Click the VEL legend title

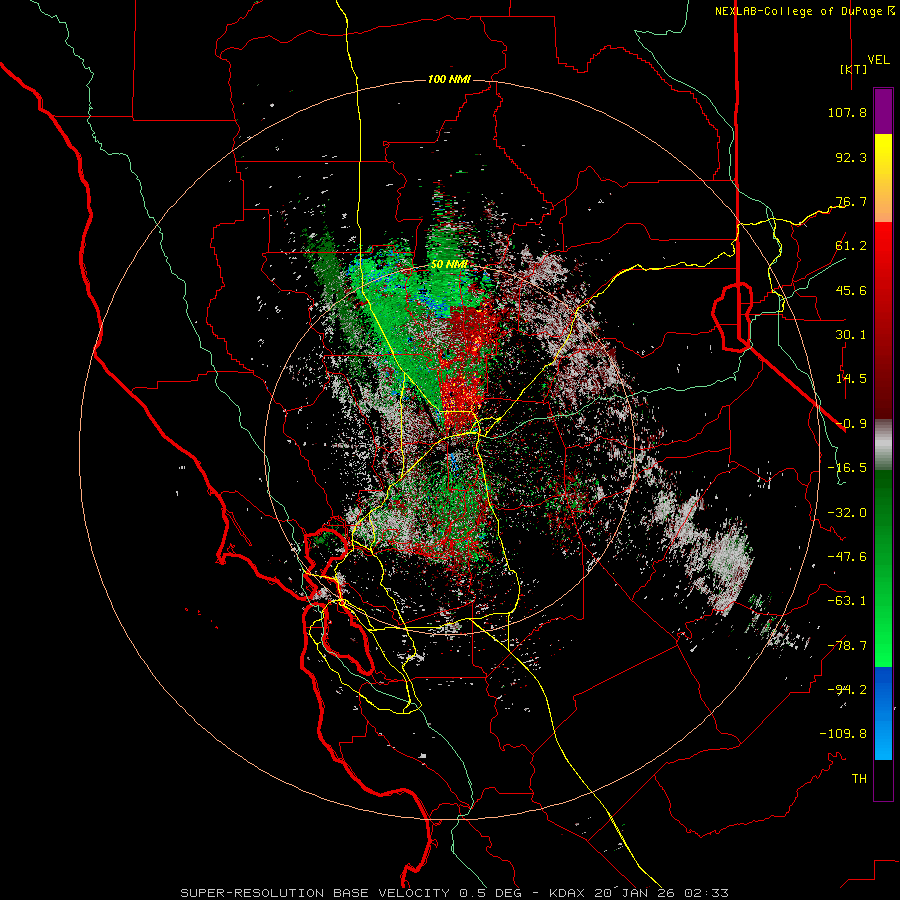[878, 60]
